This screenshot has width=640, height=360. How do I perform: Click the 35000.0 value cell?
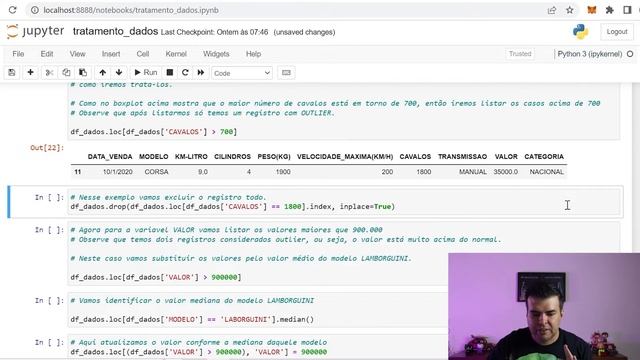505,172
